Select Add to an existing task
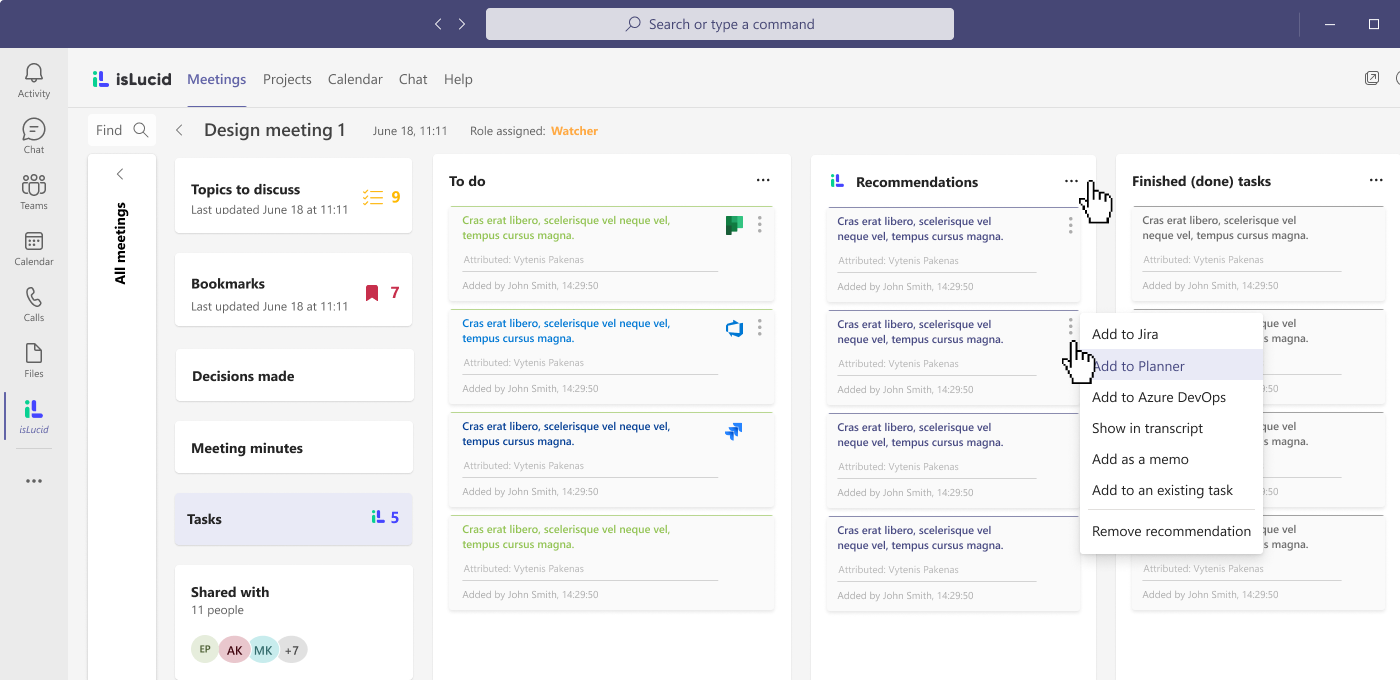Image resolution: width=1400 pixels, height=680 pixels. click(x=1171, y=490)
